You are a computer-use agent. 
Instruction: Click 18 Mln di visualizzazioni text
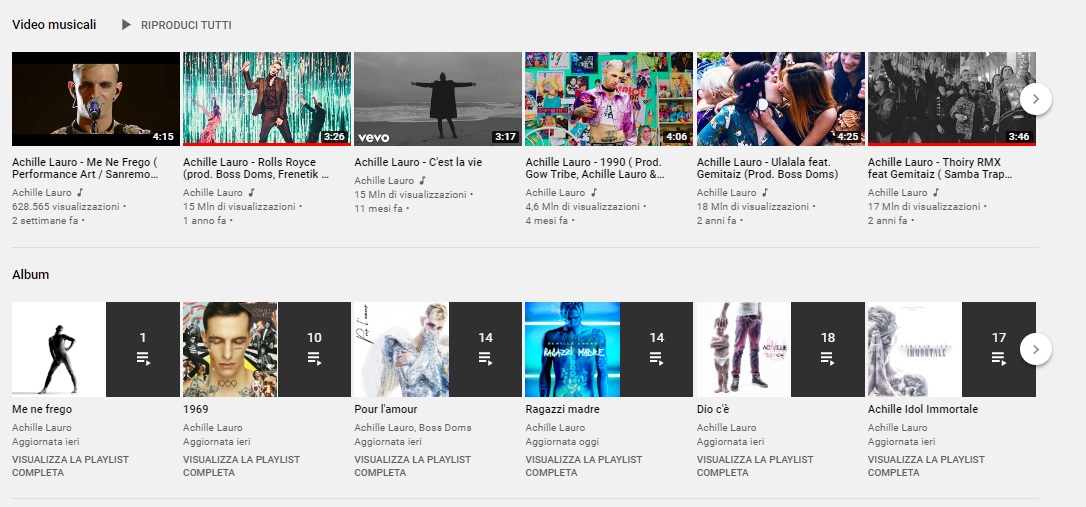(752, 206)
